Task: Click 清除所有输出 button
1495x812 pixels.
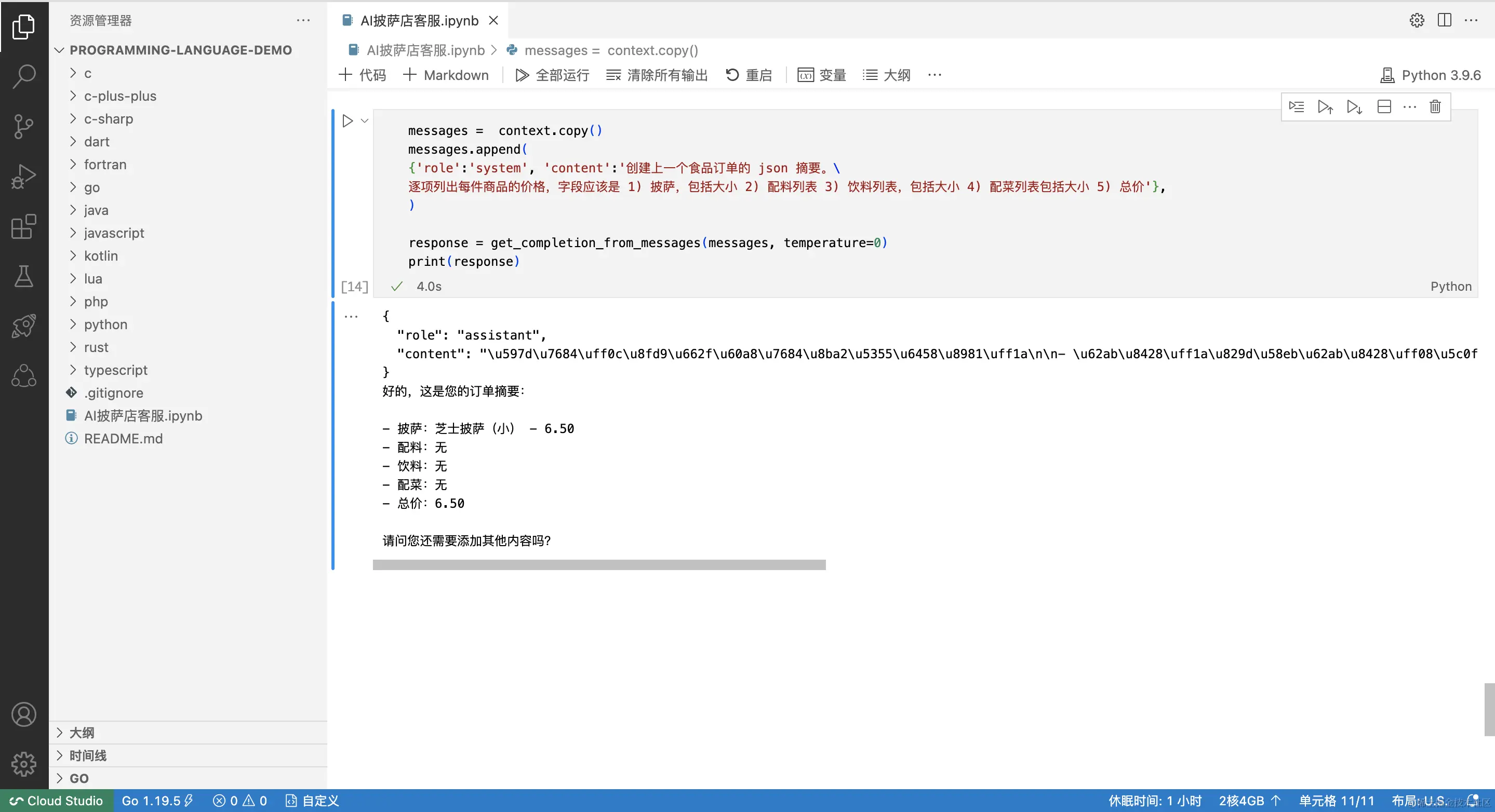Action: click(657, 75)
